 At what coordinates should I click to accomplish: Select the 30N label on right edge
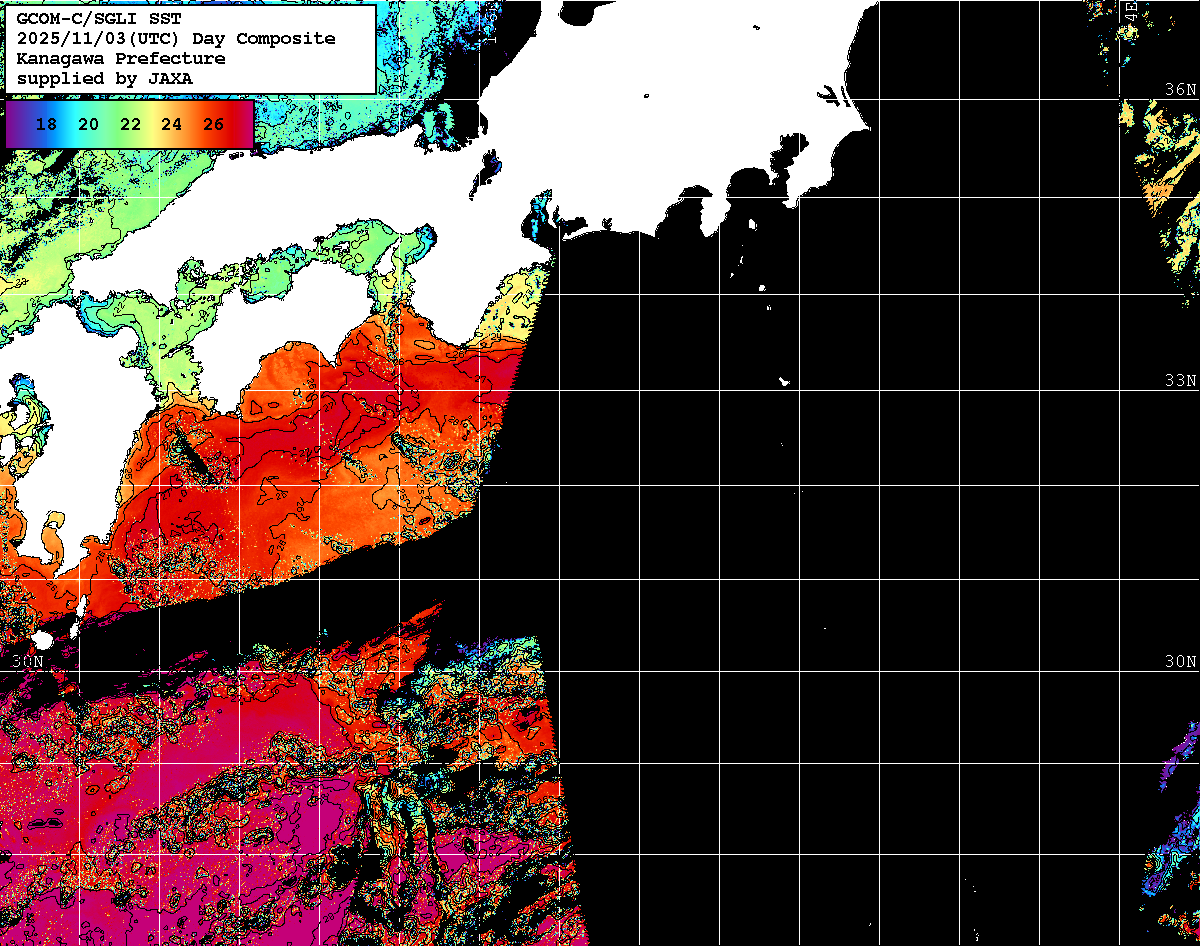(x=1180, y=662)
